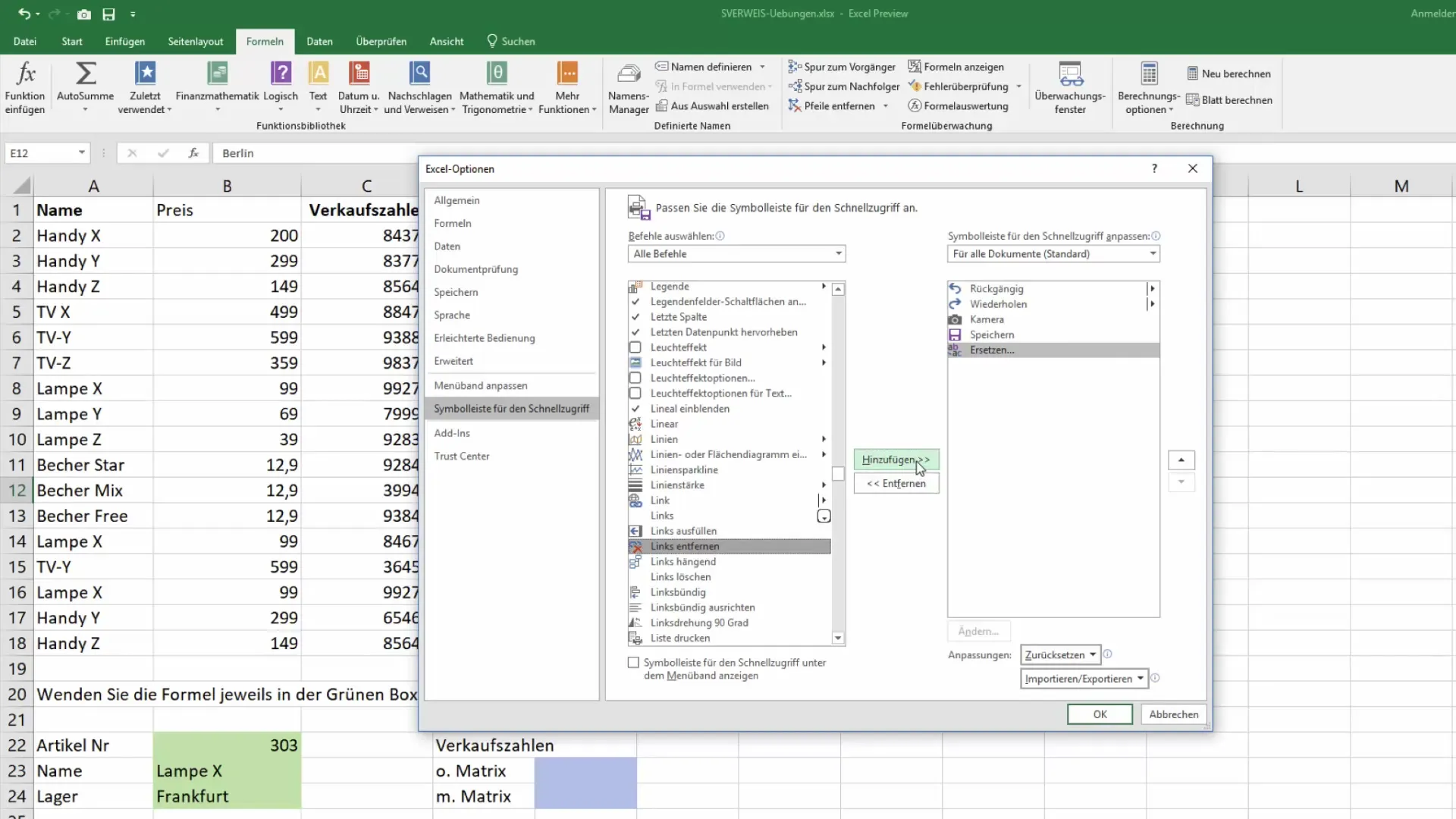This screenshot has width=1456, height=819.
Task: Toggle Symbolleiste unter dem Menüband anzeigen checkbox
Action: pyautogui.click(x=633, y=663)
